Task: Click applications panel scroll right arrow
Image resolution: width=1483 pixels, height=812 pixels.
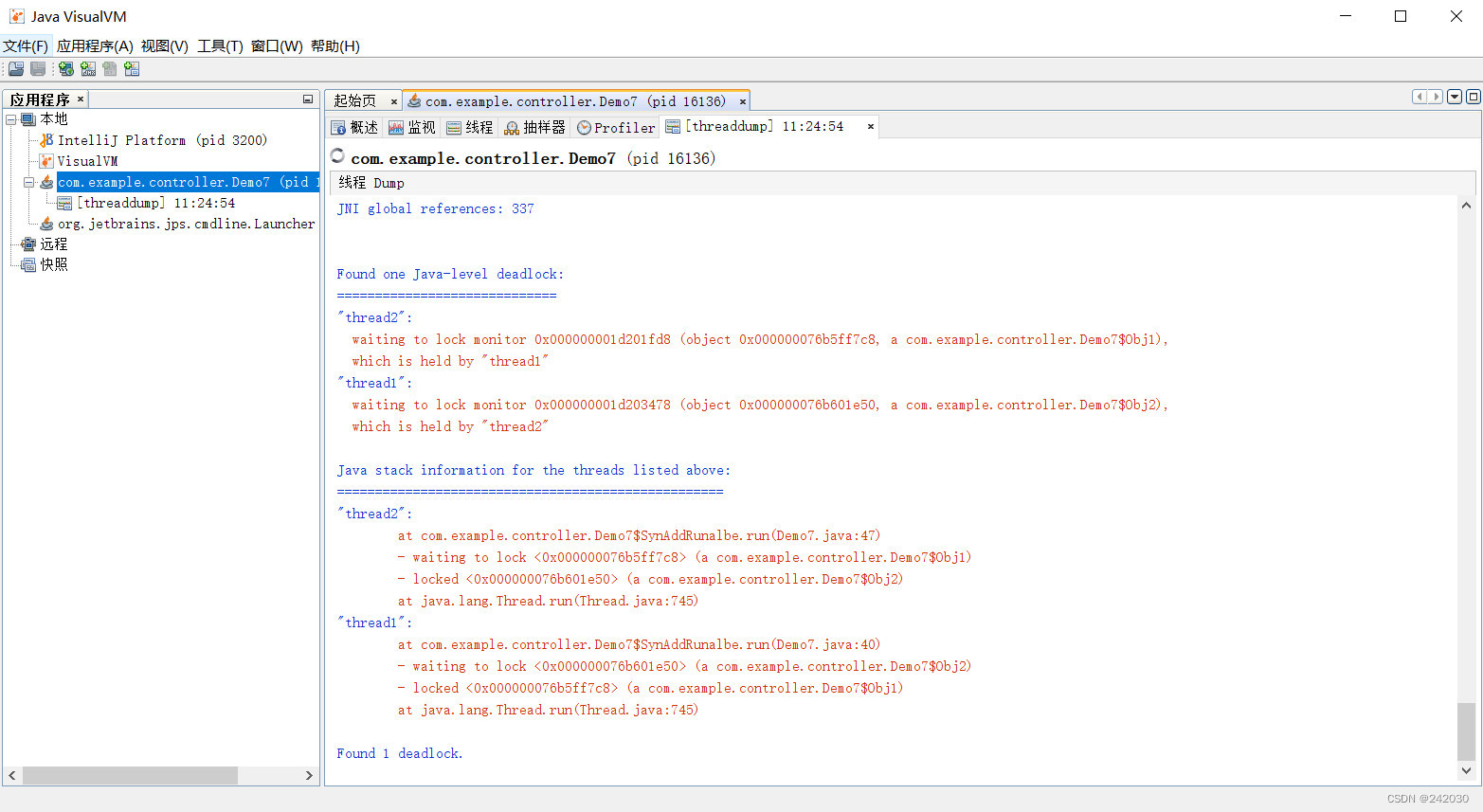Action: (309, 775)
